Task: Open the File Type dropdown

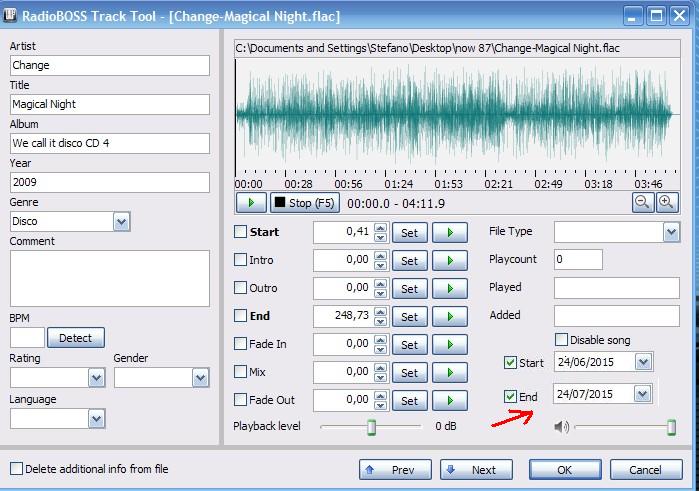Action: click(671, 232)
